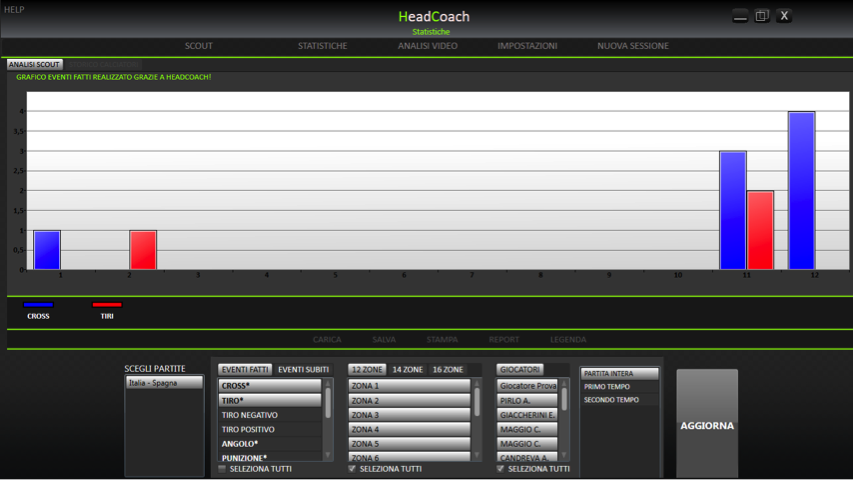This screenshot has height=480, width=854.
Task: Click the blue CROSS legend swatch
Action: (38, 305)
